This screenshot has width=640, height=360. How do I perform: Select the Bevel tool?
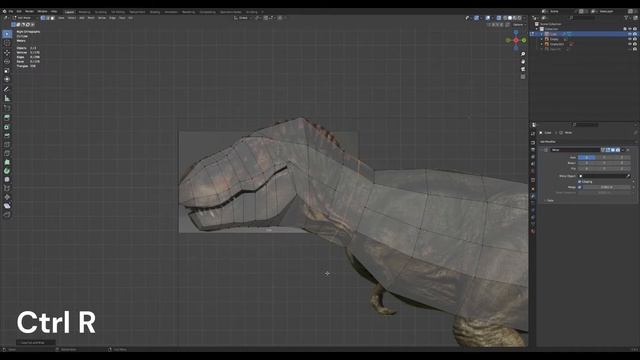[7, 136]
